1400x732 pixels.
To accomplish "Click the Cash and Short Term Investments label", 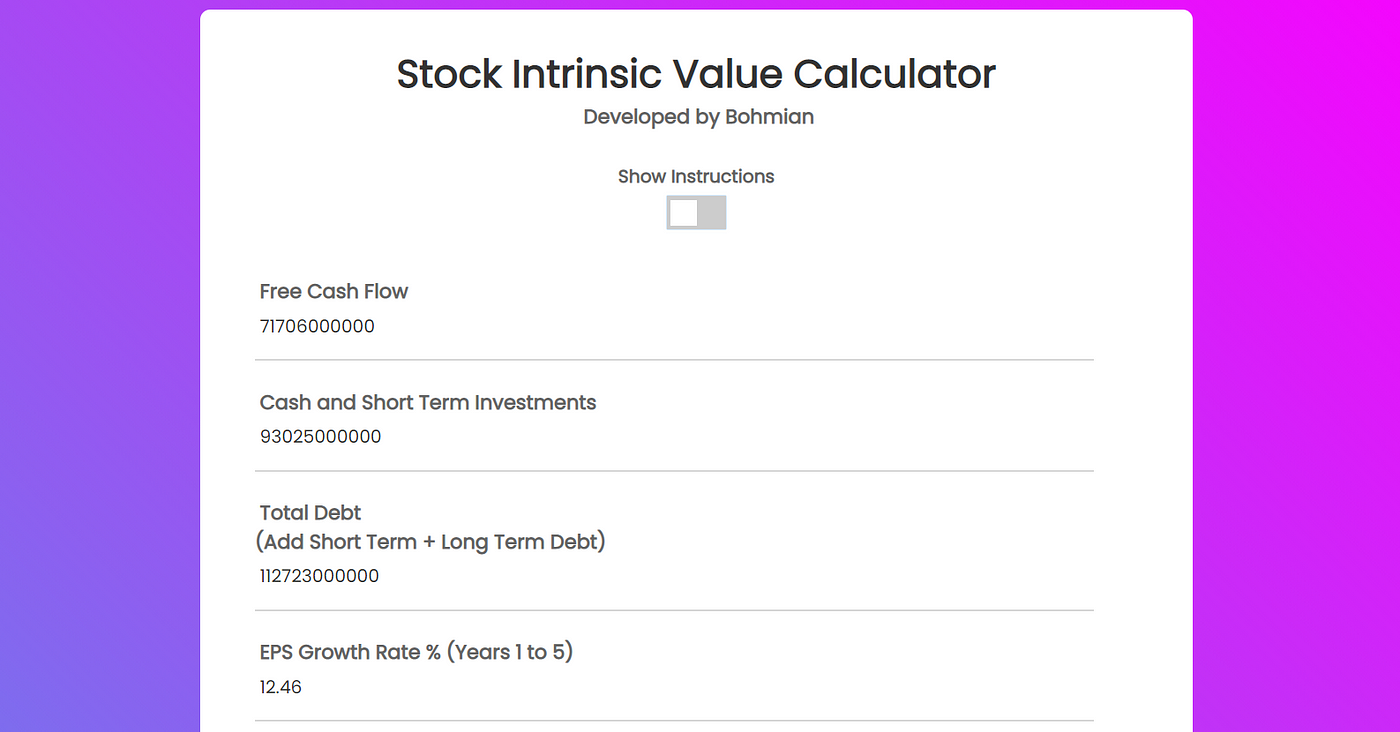I will (x=428, y=402).
